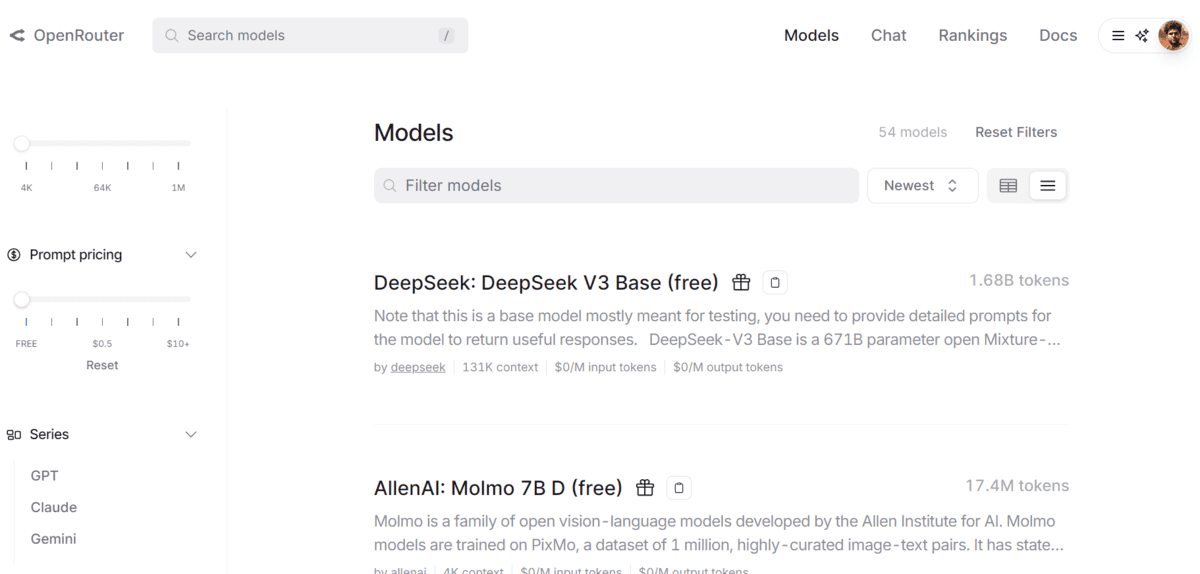
Task: Copy the DeepSeek V3 Base model ID clipboard icon
Action: (x=775, y=283)
